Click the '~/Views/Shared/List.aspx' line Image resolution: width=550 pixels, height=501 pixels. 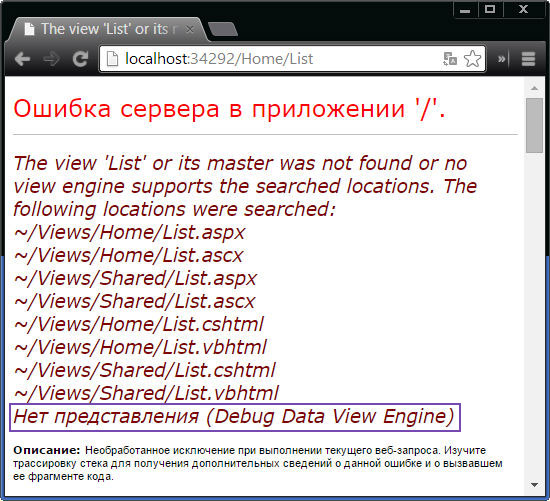click(x=135, y=278)
